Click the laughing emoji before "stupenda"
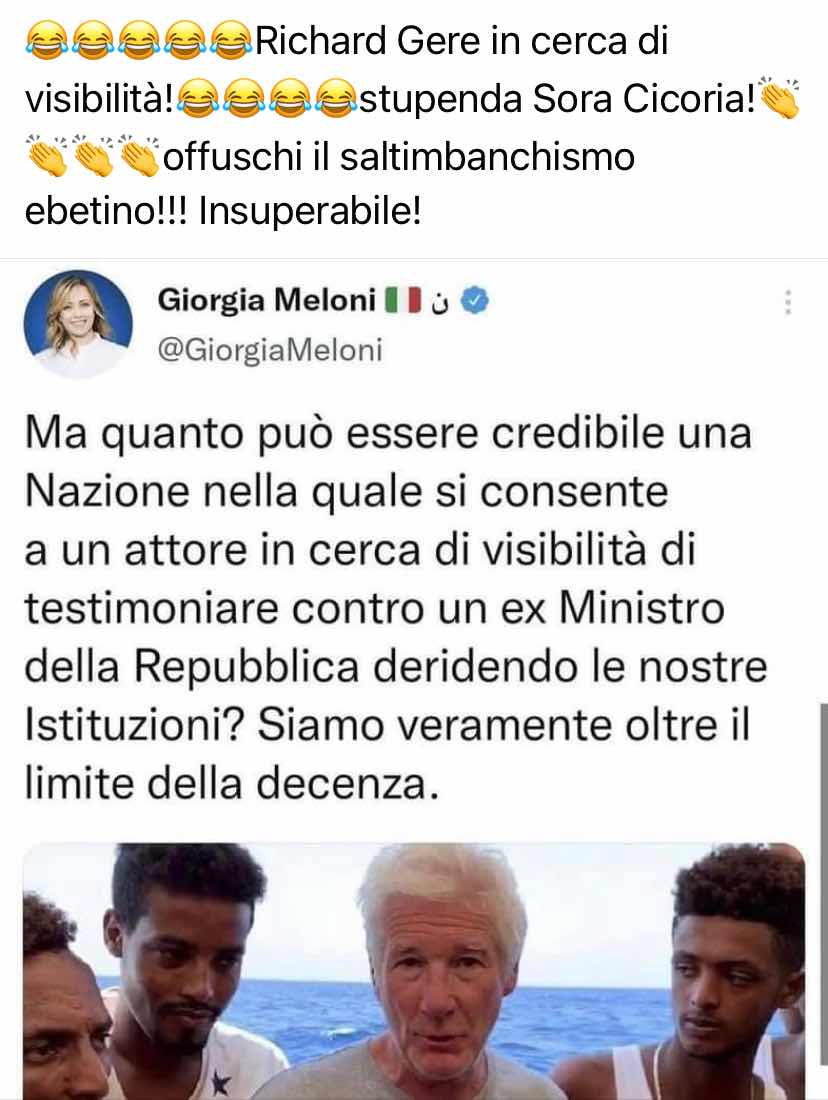The height and width of the screenshot is (1100, 828). [336, 99]
